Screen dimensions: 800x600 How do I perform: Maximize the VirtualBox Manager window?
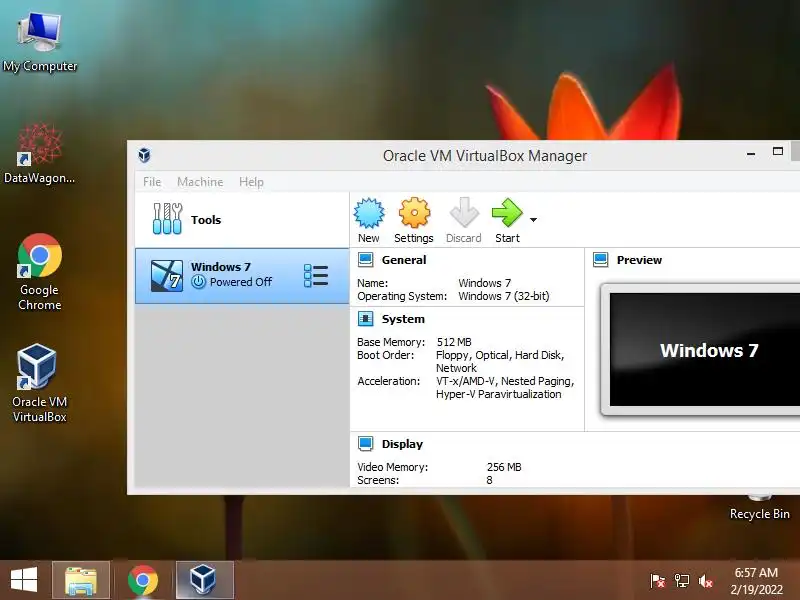(778, 151)
